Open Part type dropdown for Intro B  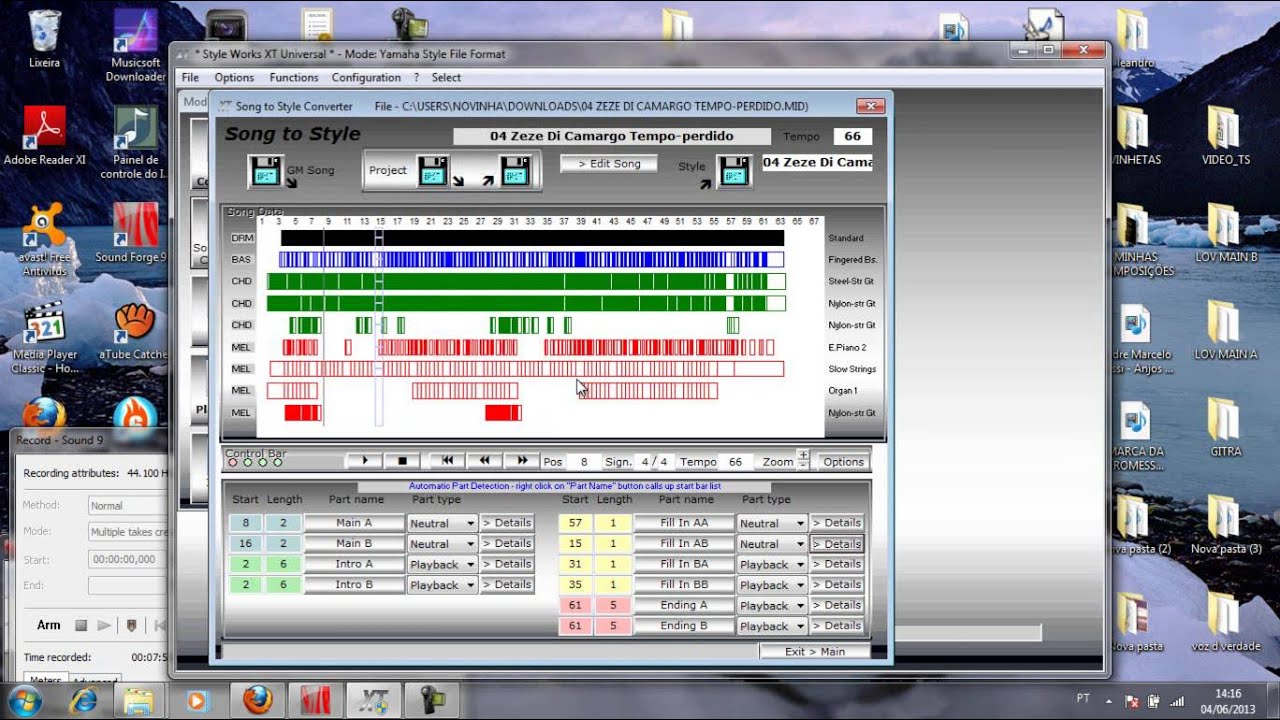pyautogui.click(x=442, y=585)
